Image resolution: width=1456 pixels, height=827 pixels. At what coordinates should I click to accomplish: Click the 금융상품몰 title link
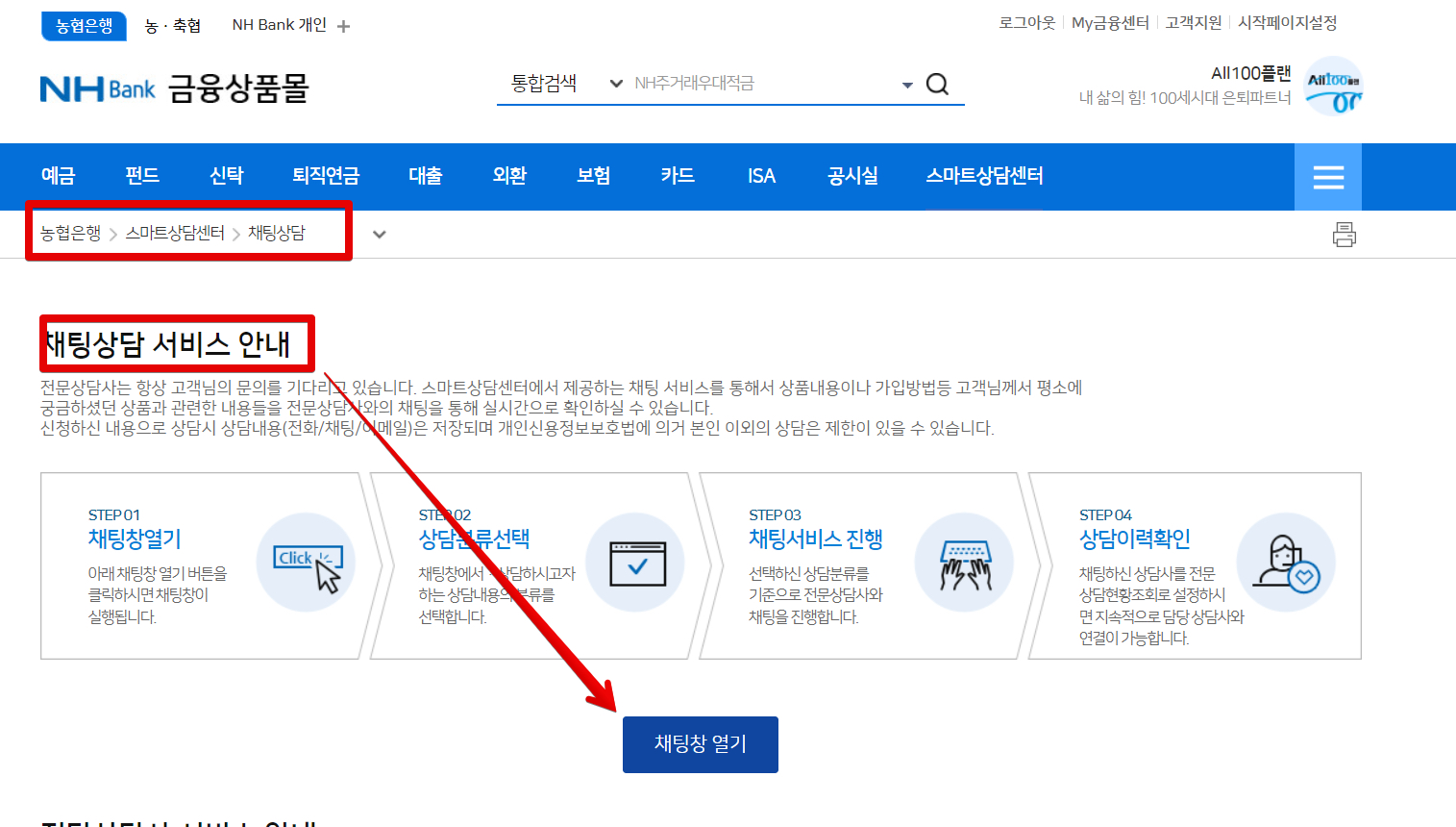pyautogui.click(x=238, y=89)
